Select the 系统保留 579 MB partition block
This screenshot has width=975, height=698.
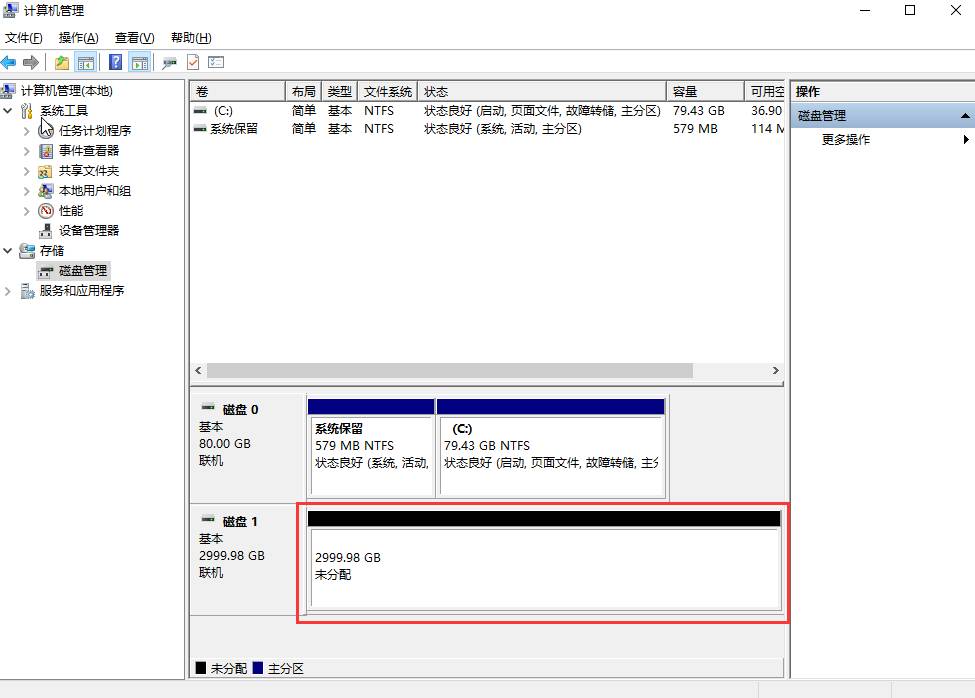pyautogui.click(x=371, y=448)
